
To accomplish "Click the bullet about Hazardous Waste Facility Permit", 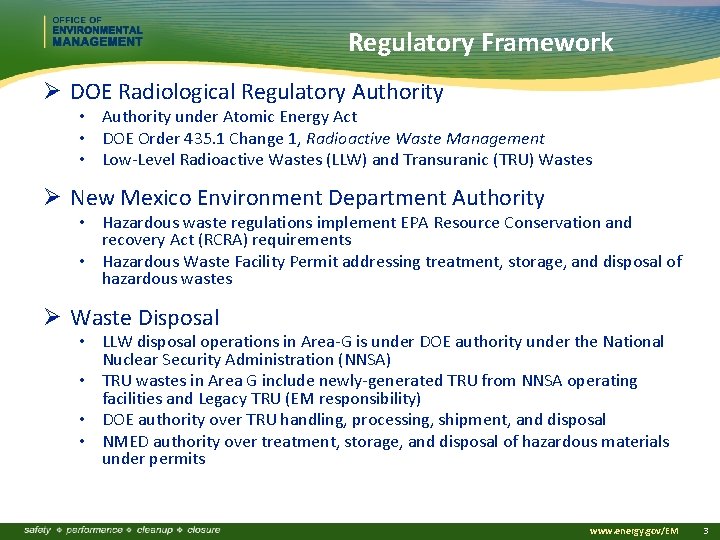I will tap(392, 270).
